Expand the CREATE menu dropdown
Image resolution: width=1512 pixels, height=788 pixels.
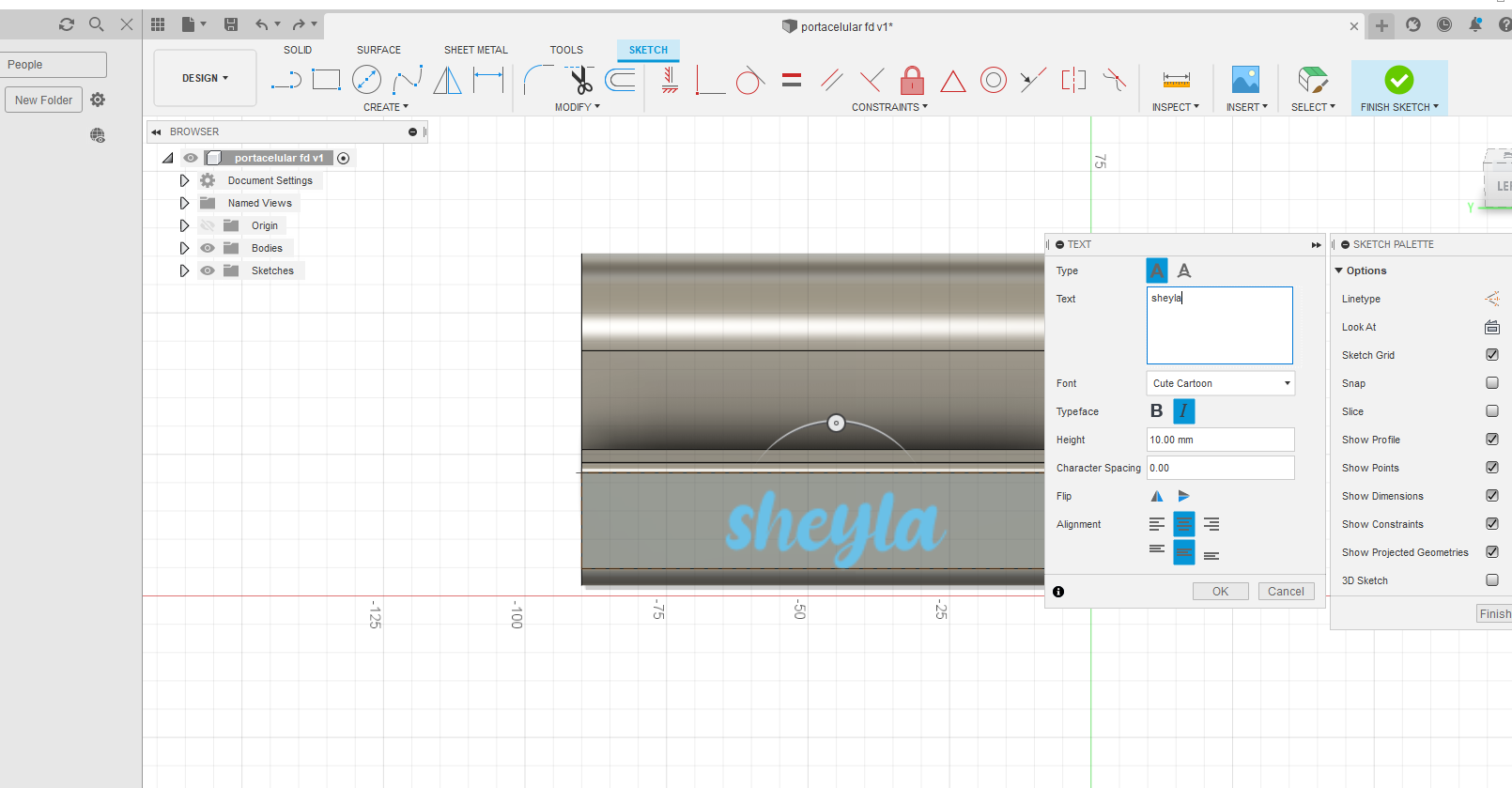[x=386, y=107]
